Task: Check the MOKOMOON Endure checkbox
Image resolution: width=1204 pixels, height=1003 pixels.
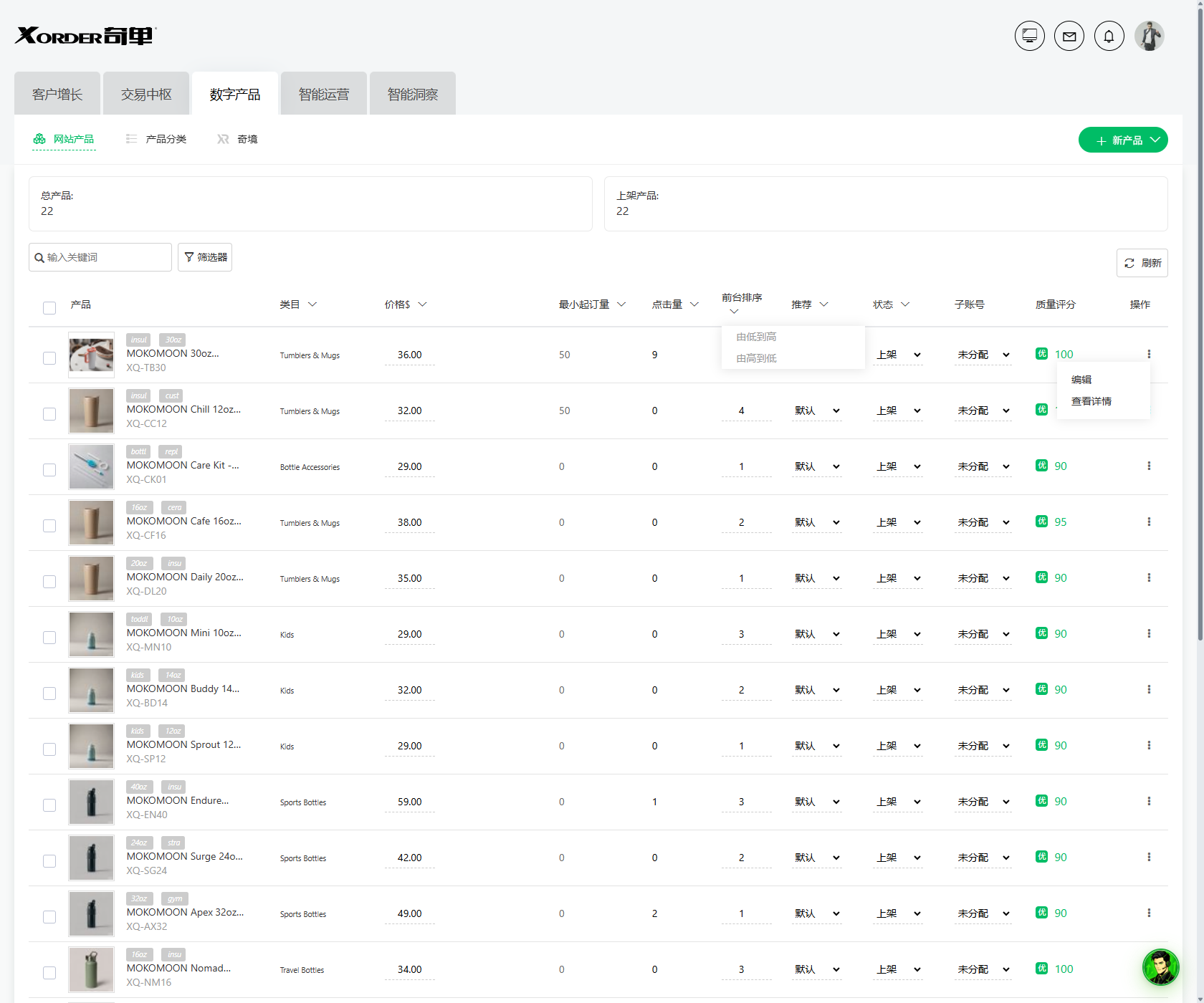Action: 49,805
